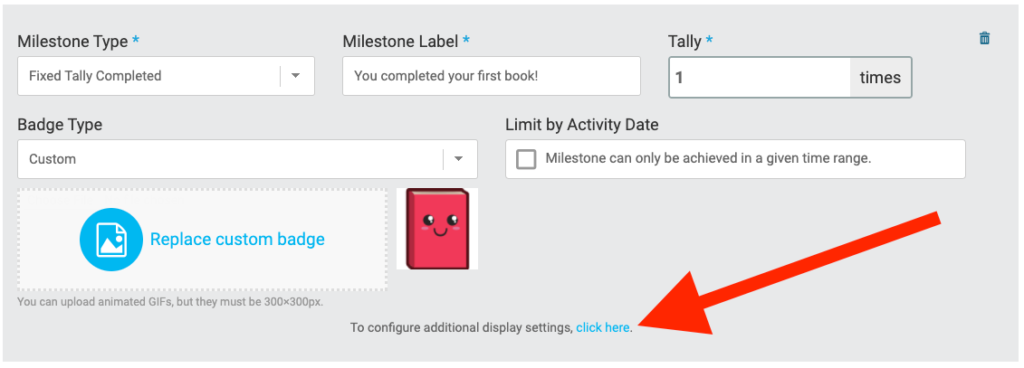Click into the Tally number field

coord(760,78)
